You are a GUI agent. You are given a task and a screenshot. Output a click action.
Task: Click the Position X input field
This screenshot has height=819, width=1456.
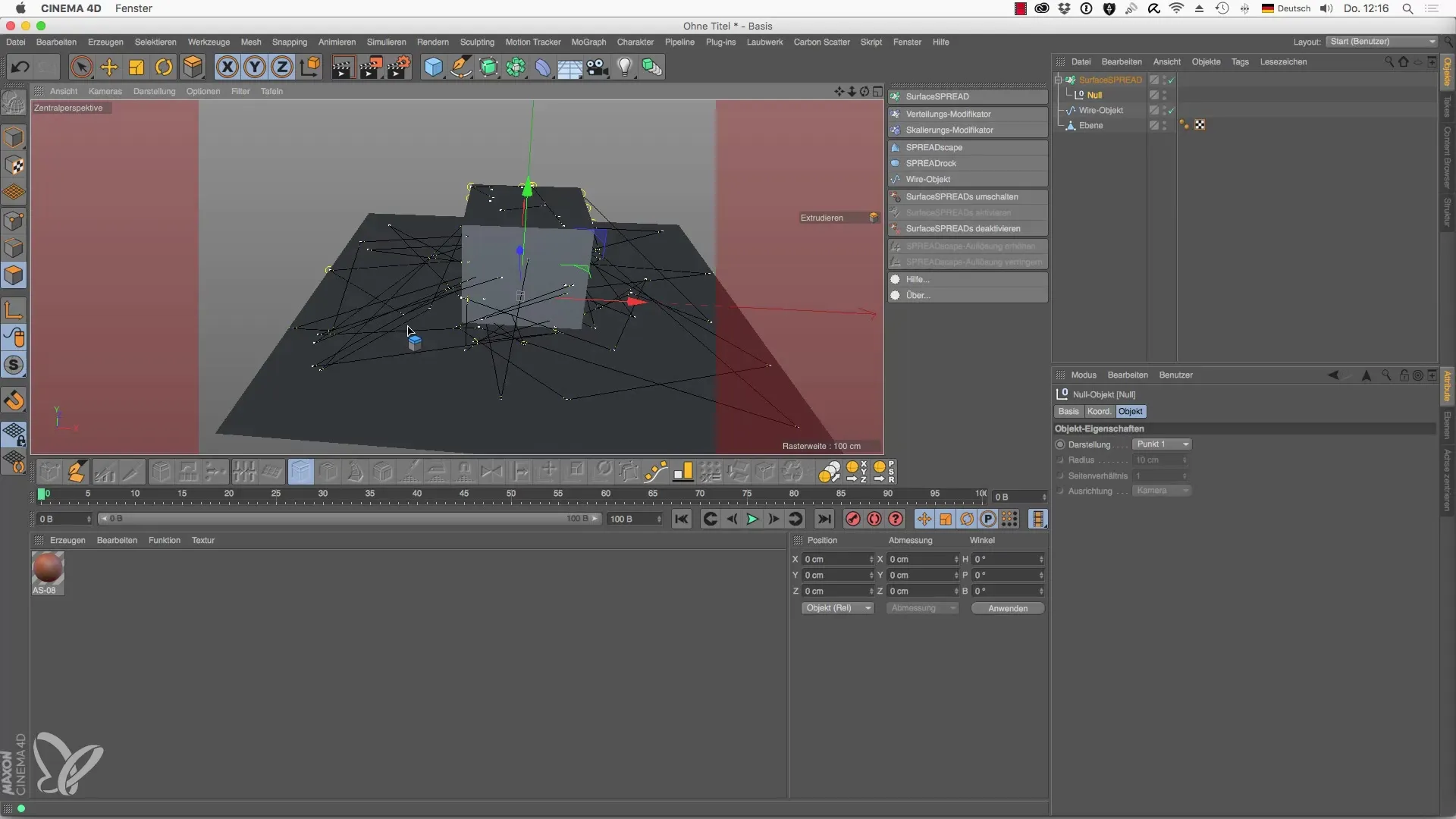(835, 559)
